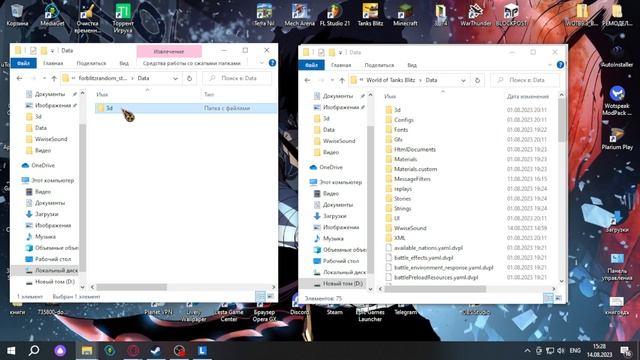Image resolution: width=640 pixels, height=360 pixels.
Task: Expand address history dropdown in right window
Action: click(x=463, y=80)
